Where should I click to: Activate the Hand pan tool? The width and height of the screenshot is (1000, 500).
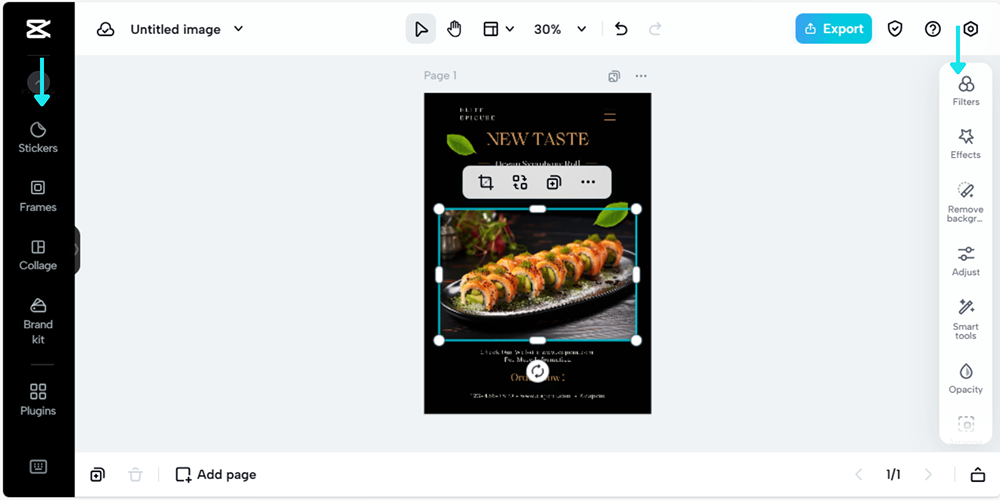454,29
